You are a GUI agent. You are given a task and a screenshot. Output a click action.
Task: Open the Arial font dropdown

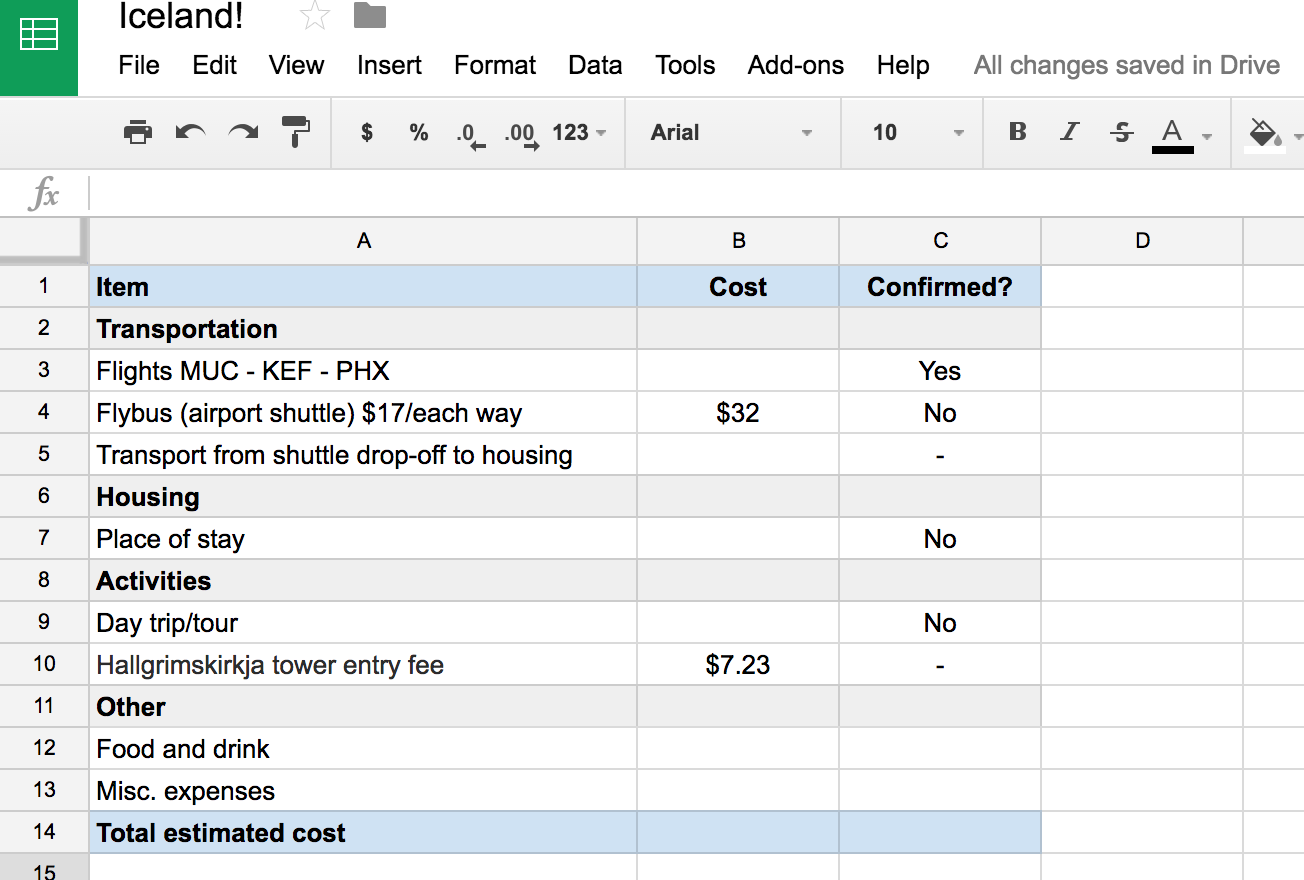[x=732, y=131]
